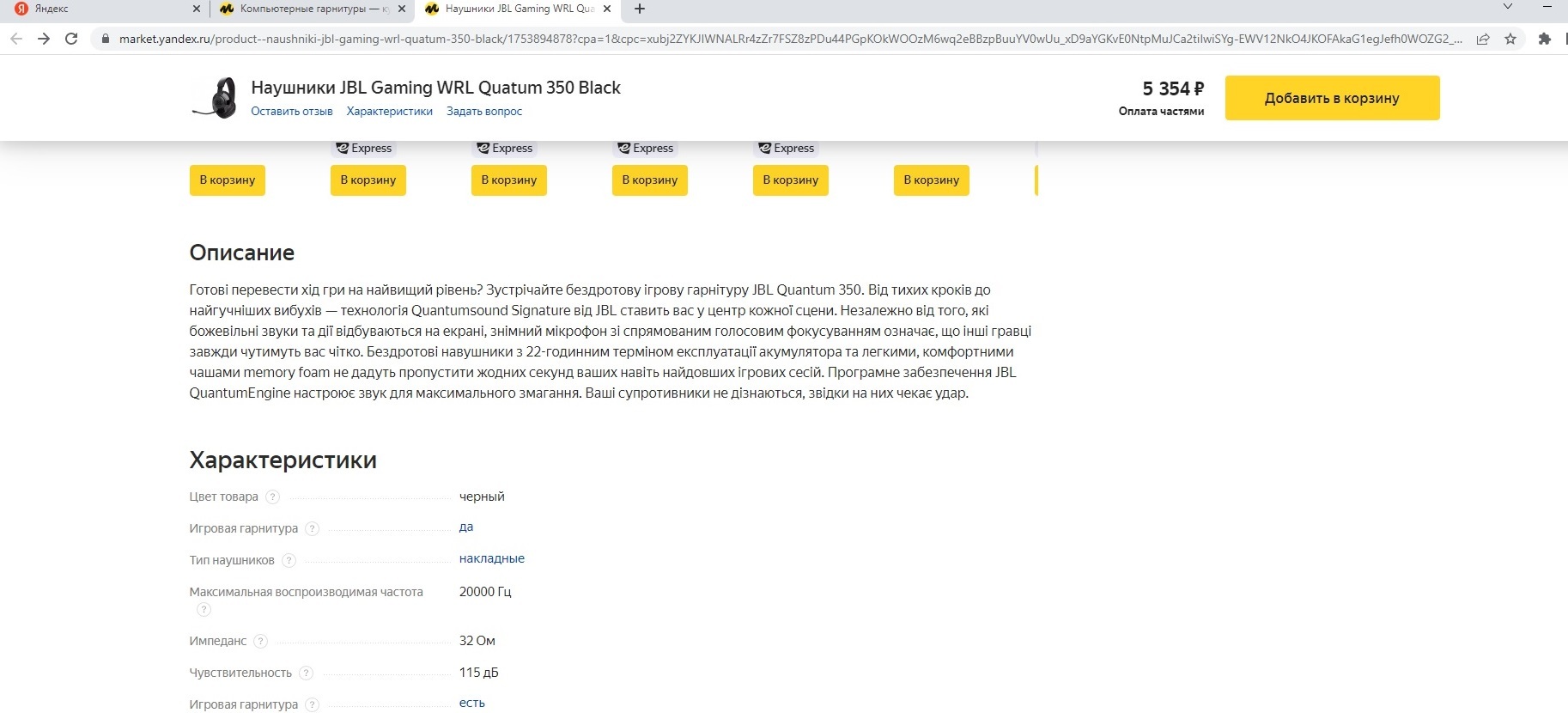1568x713 pixels.
Task: Click the черный color value
Action: point(482,497)
